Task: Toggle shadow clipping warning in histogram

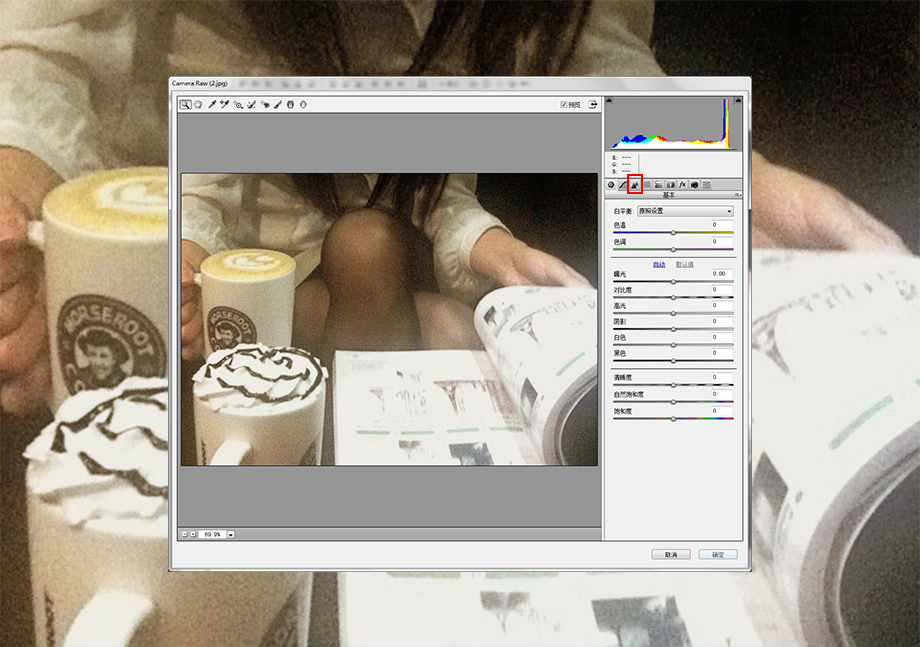Action: 609,101
